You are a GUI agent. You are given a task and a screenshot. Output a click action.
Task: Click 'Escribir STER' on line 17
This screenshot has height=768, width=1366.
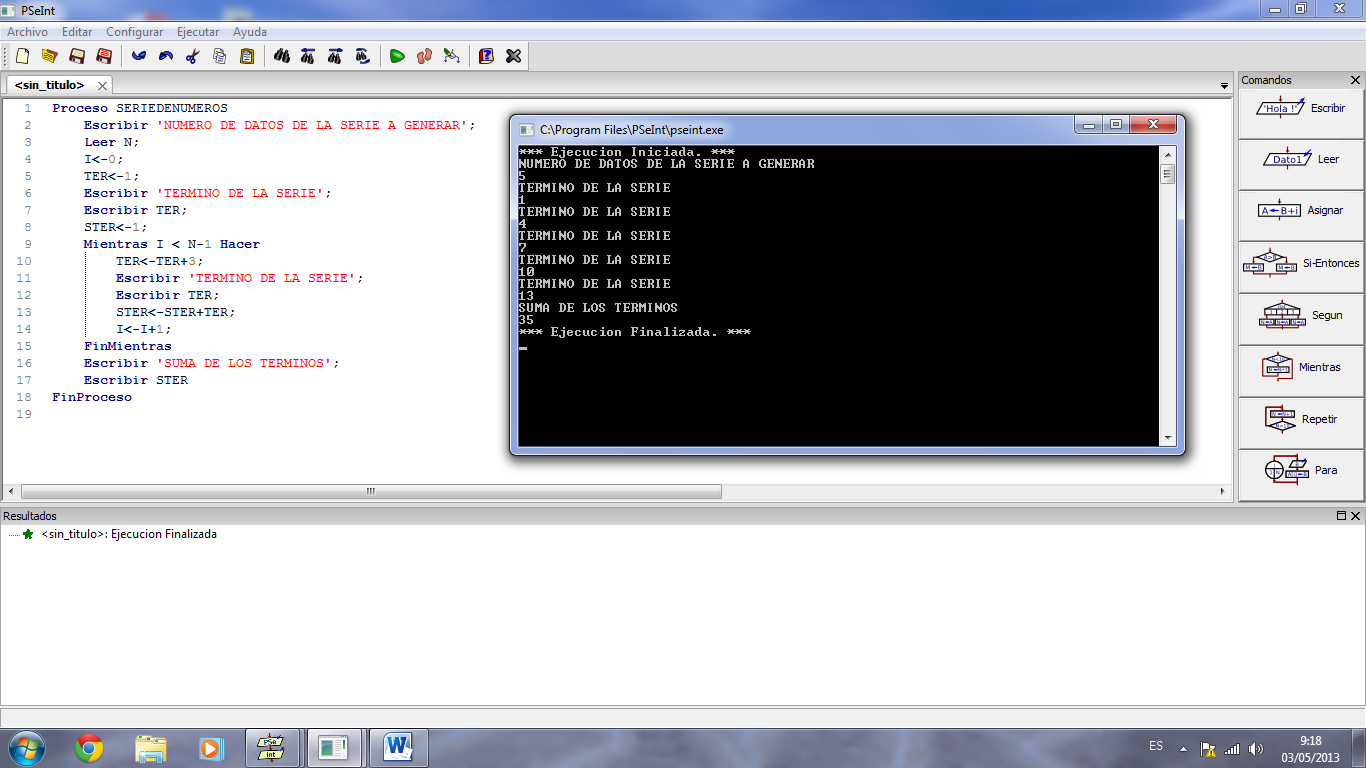click(x=136, y=380)
